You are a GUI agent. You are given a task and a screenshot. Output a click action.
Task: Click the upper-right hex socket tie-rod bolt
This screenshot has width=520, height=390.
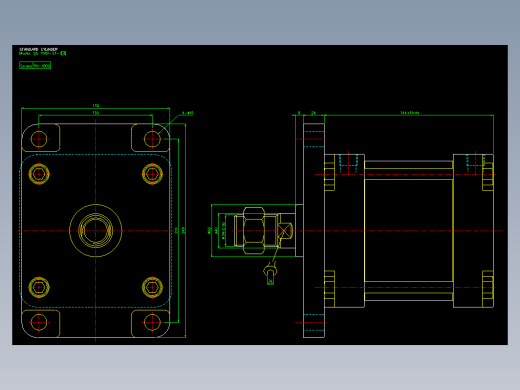coord(152,174)
